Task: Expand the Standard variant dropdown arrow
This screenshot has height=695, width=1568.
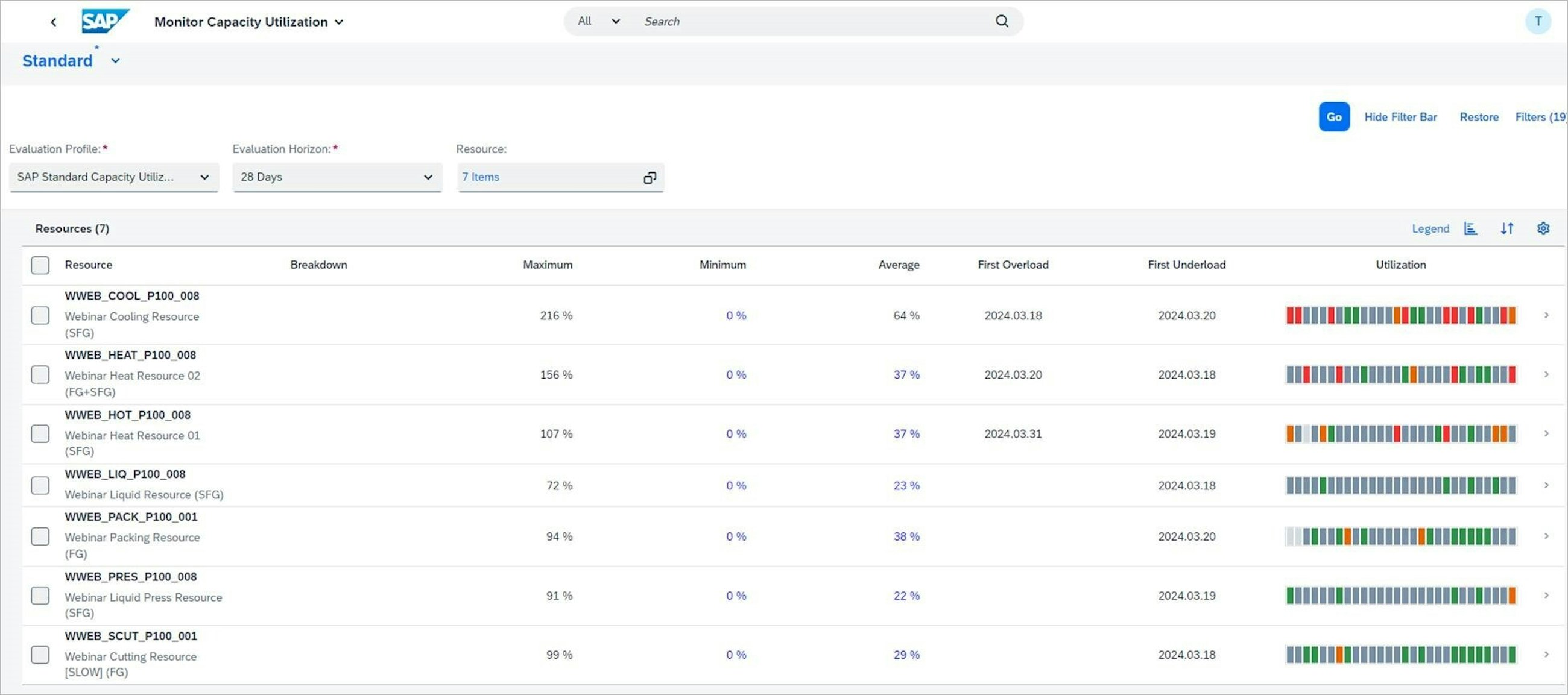Action: [116, 61]
